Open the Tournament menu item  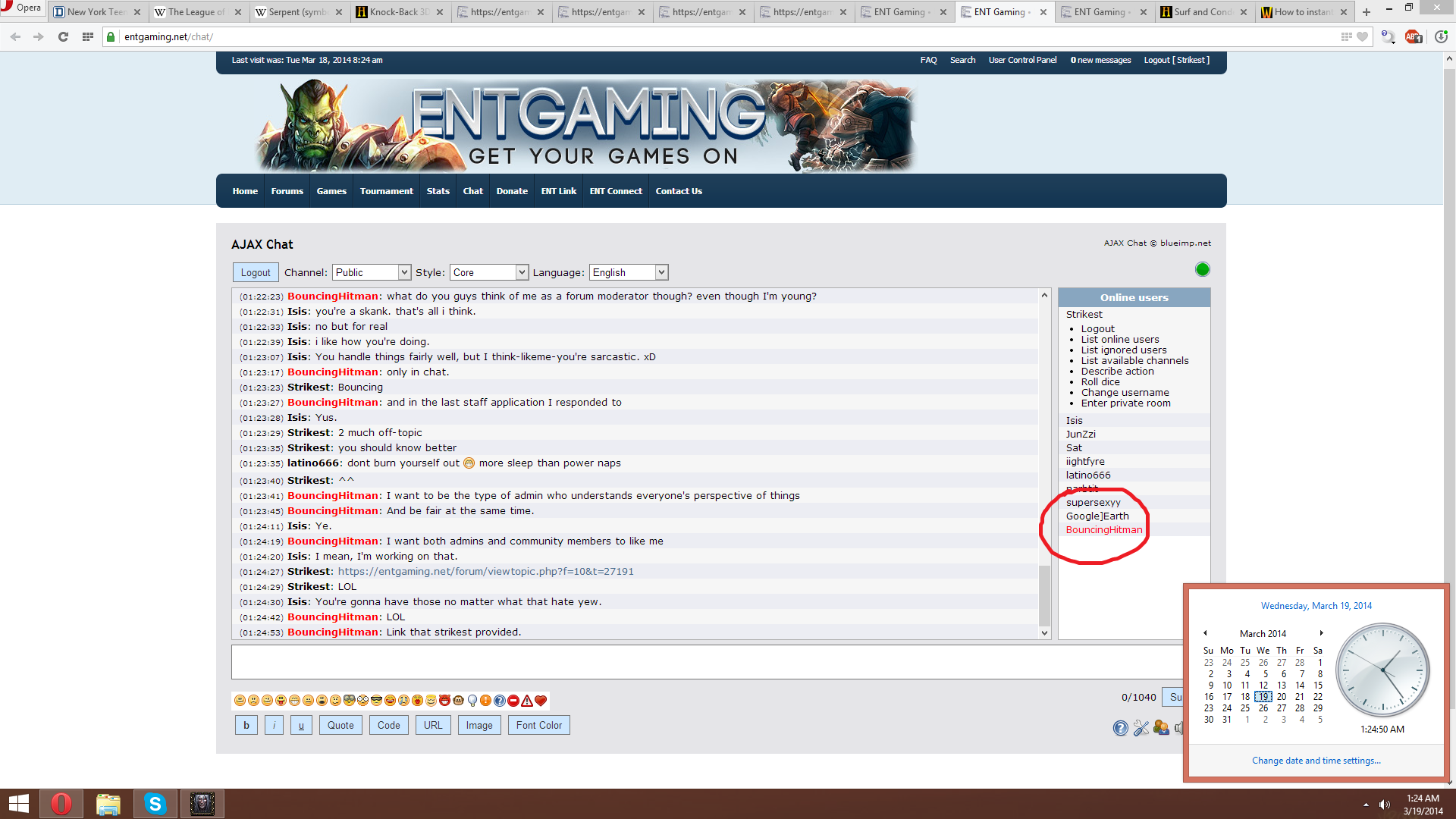[x=387, y=191]
